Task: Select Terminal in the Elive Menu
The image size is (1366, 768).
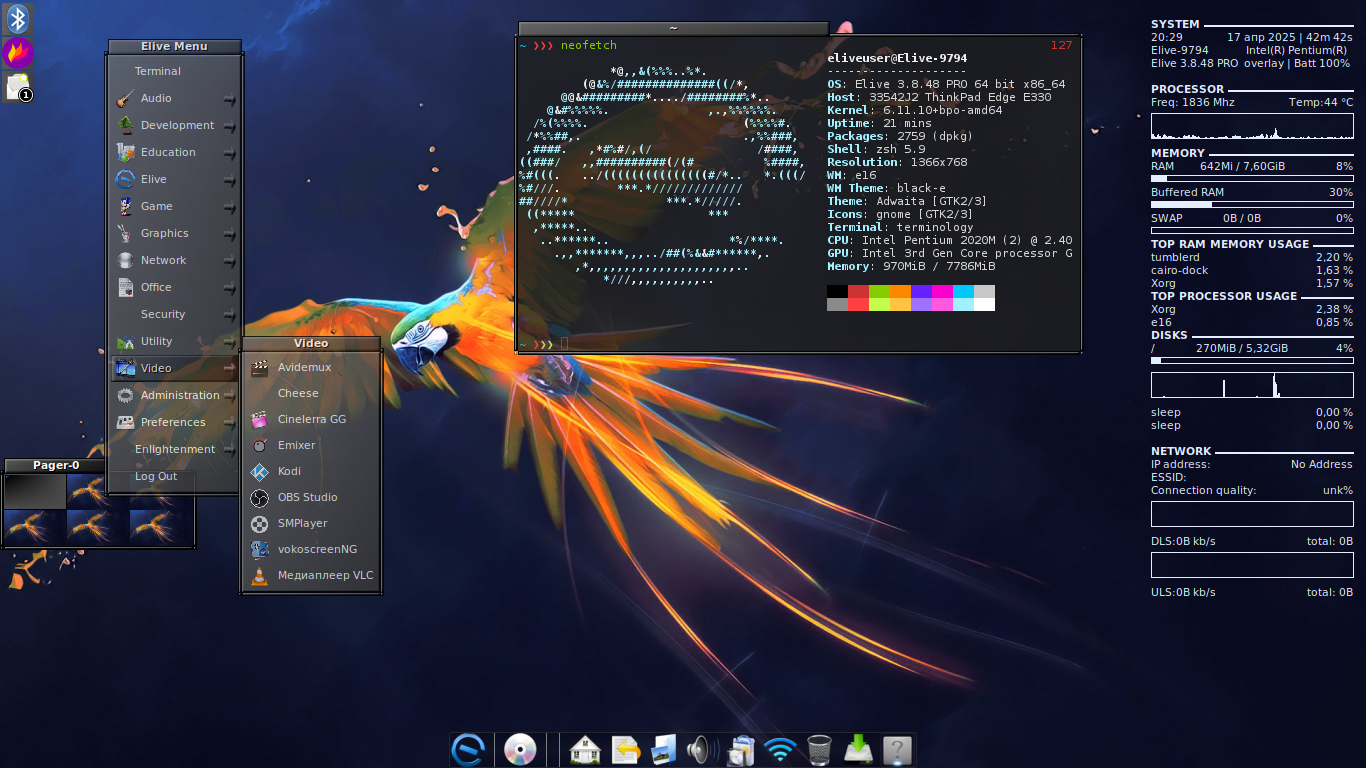Action: (175, 71)
